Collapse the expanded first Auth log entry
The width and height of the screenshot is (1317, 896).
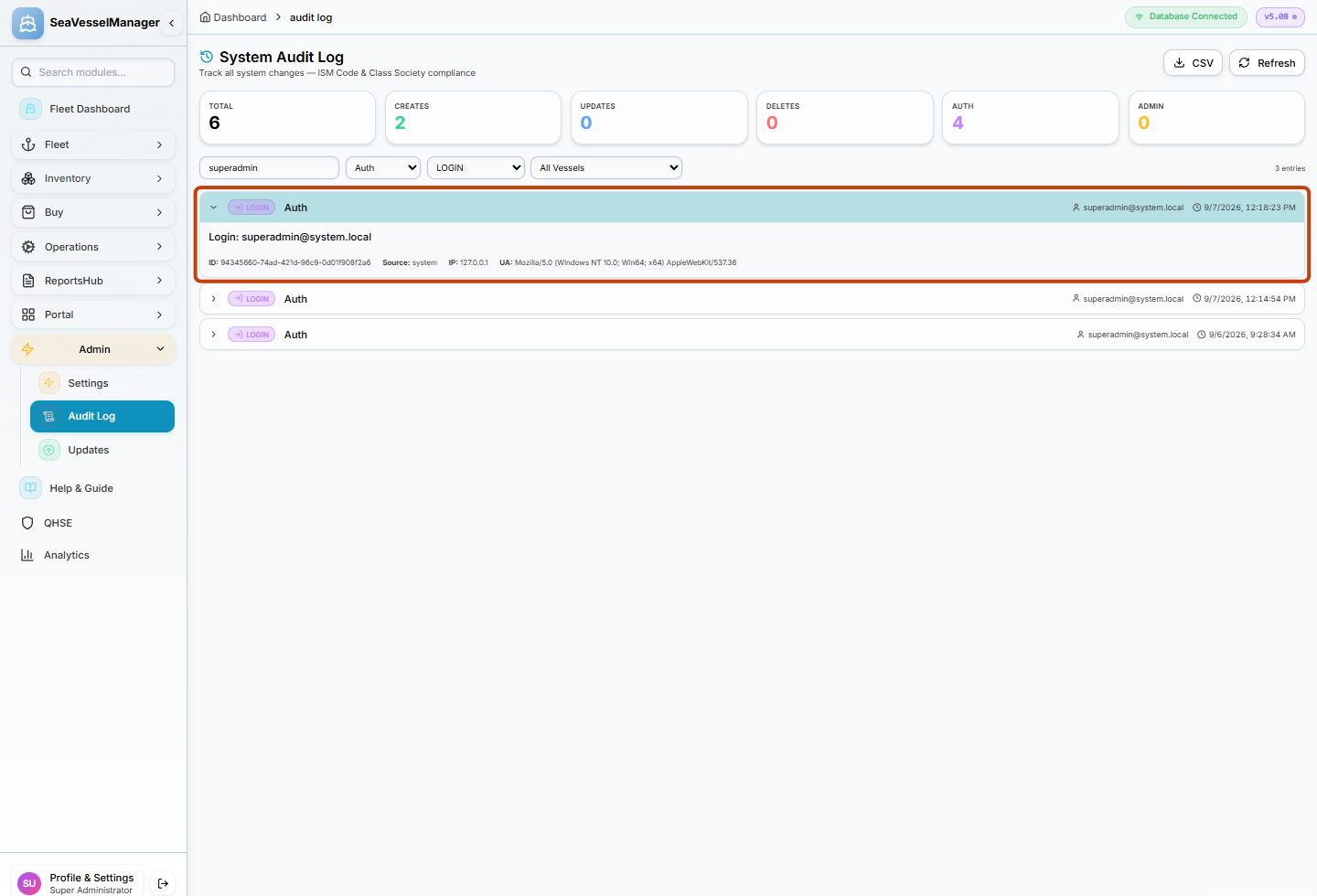(213, 208)
